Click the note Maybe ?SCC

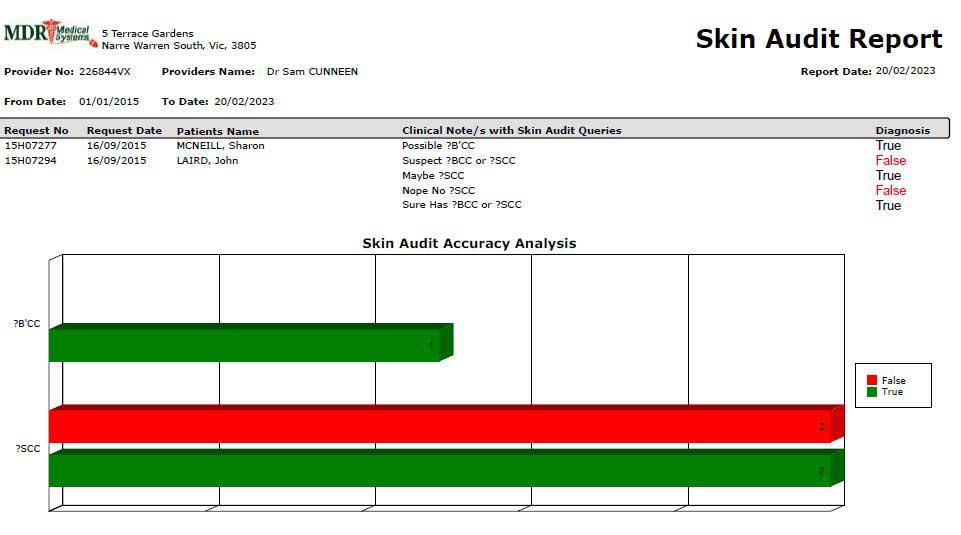tap(433, 176)
